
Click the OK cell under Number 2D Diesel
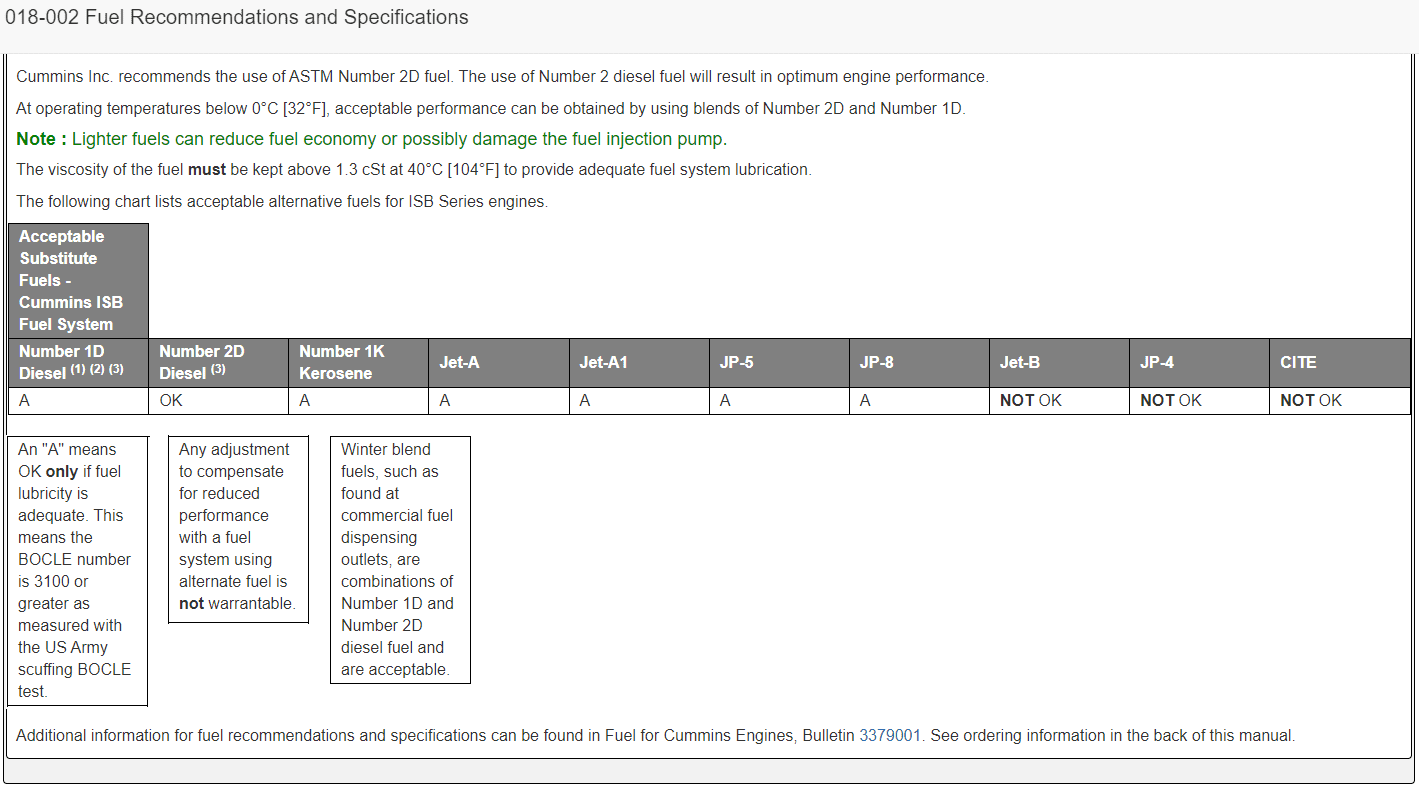pos(219,400)
